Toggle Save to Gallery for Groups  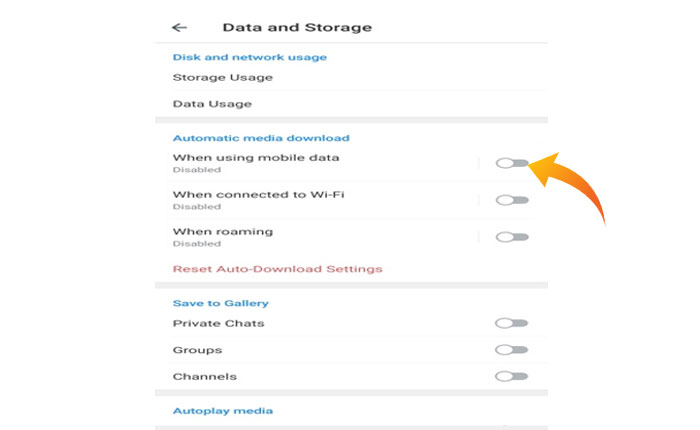(x=512, y=350)
